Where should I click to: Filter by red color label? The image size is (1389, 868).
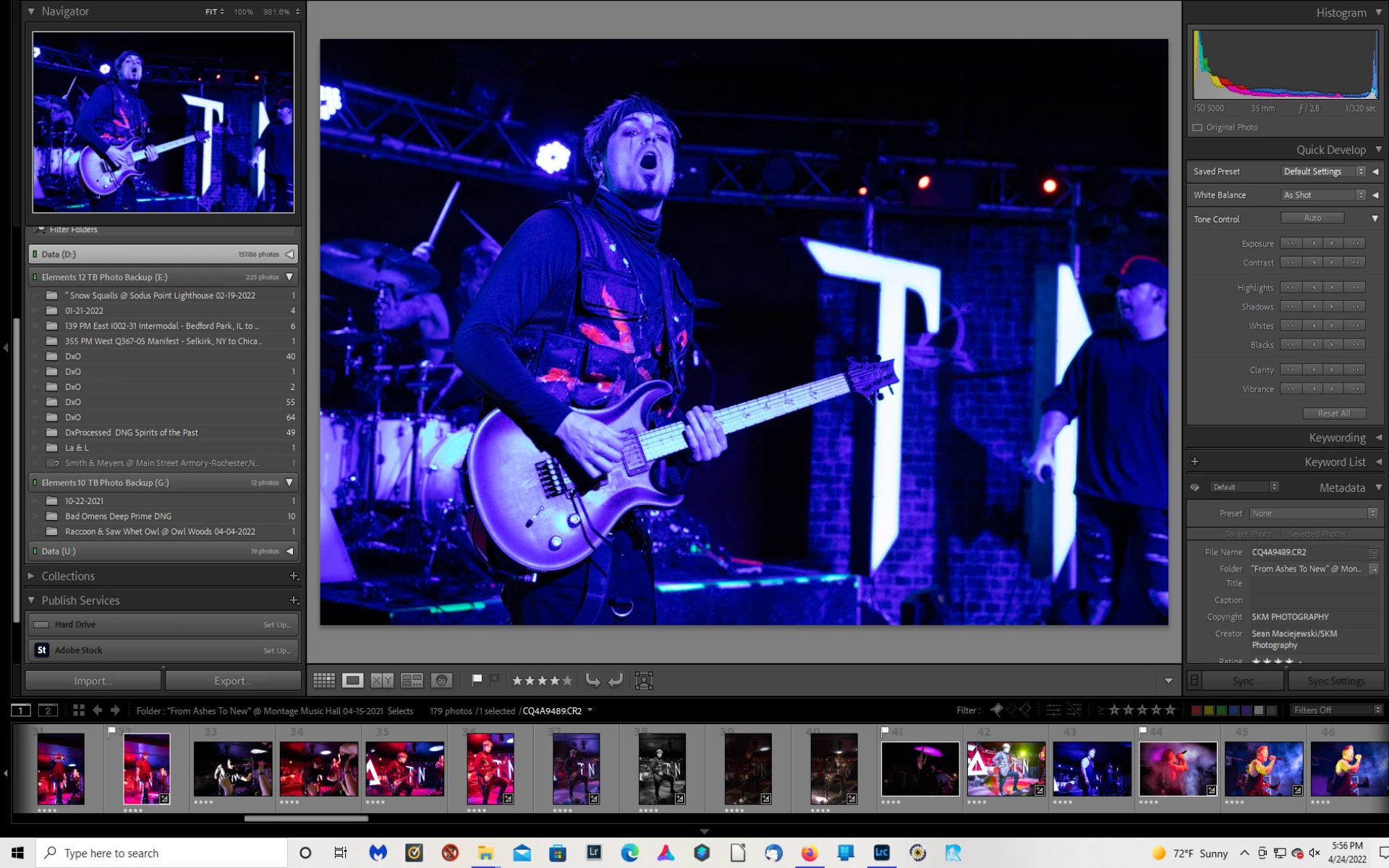click(x=1197, y=710)
